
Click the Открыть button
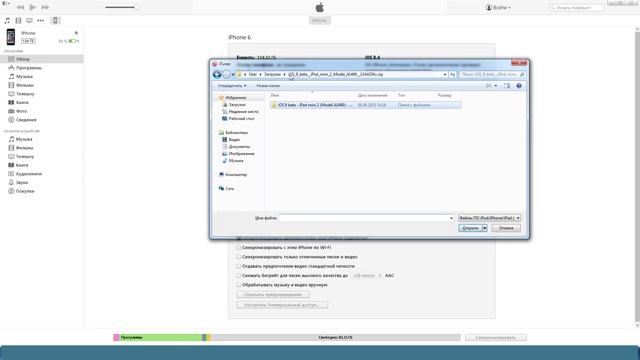pyautogui.click(x=470, y=228)
